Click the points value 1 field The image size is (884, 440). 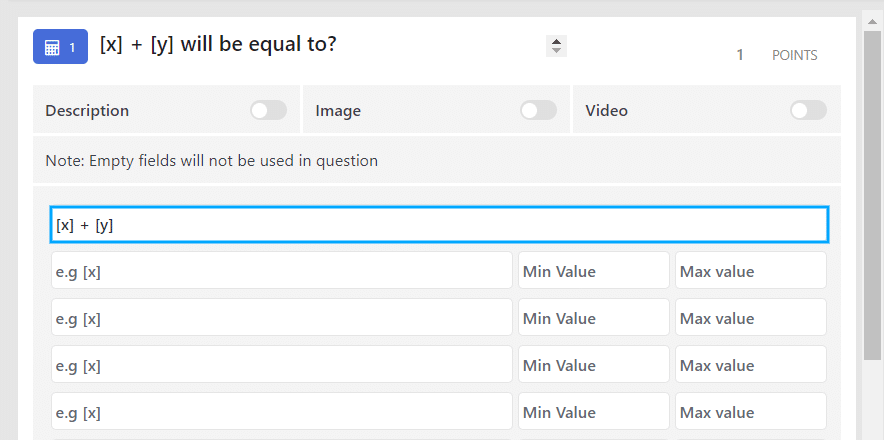[x=740, y=55]
